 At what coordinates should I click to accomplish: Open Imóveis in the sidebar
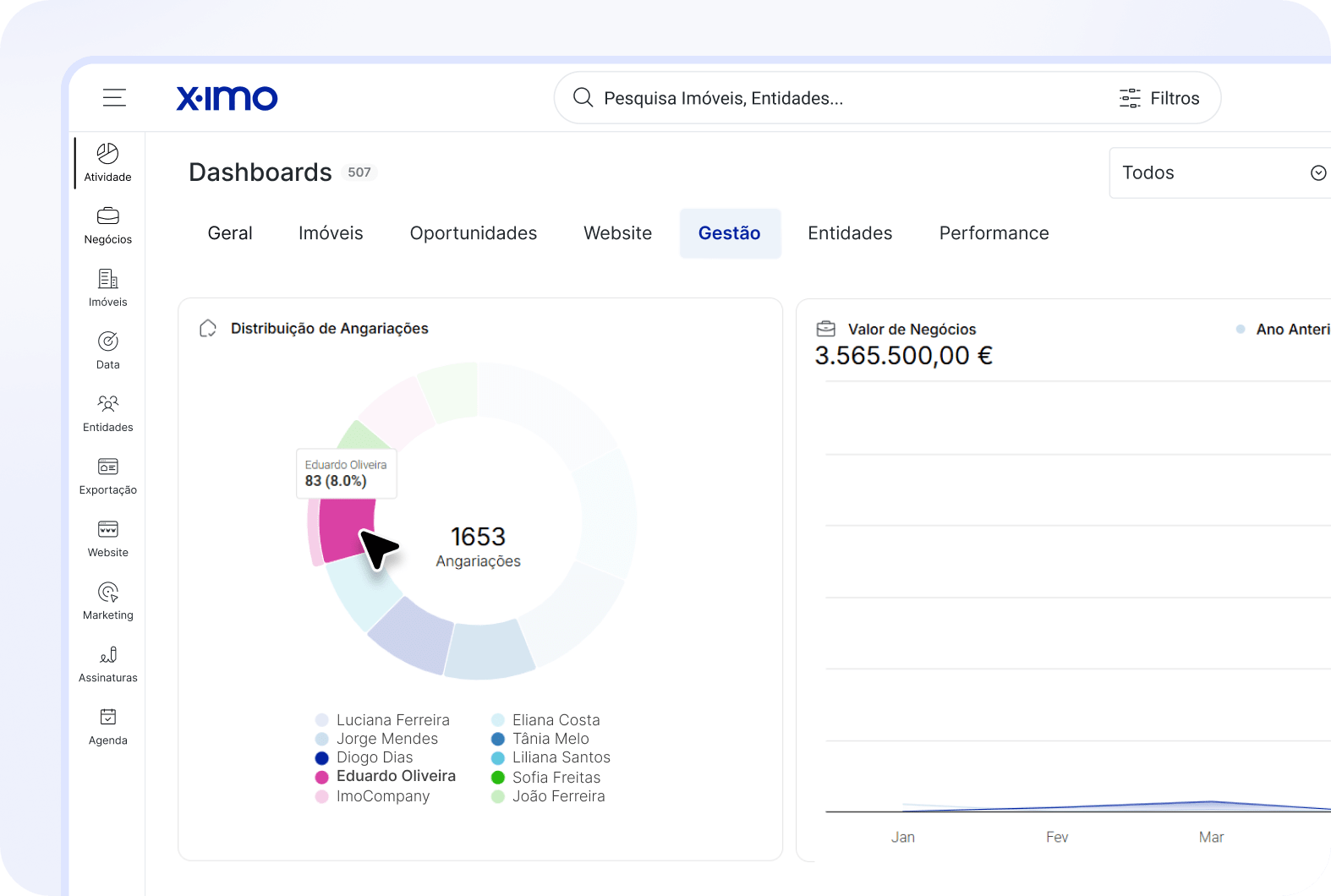[x=108, y=288]
